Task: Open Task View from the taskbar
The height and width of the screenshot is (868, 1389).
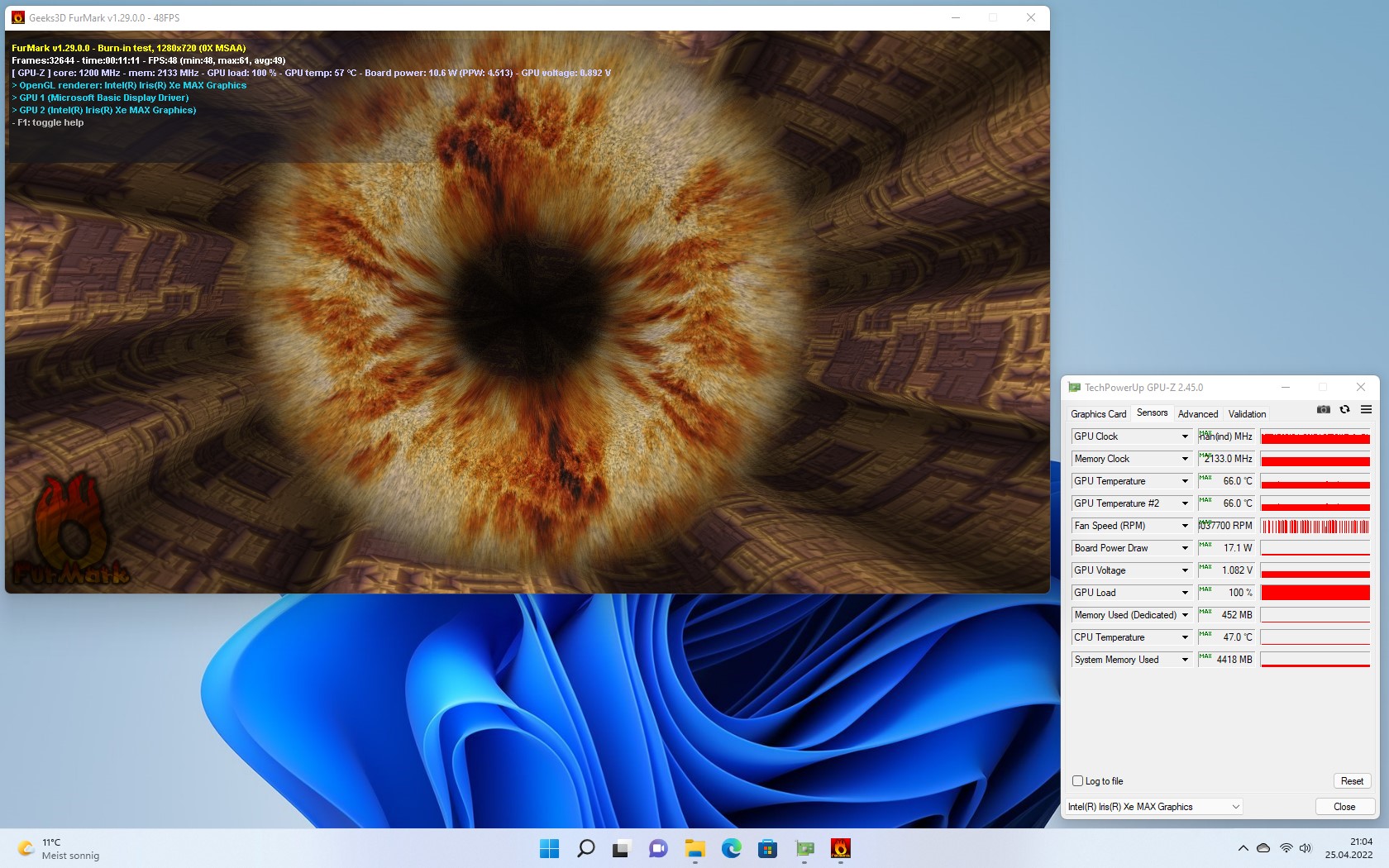Action: [x=622, y=848]
